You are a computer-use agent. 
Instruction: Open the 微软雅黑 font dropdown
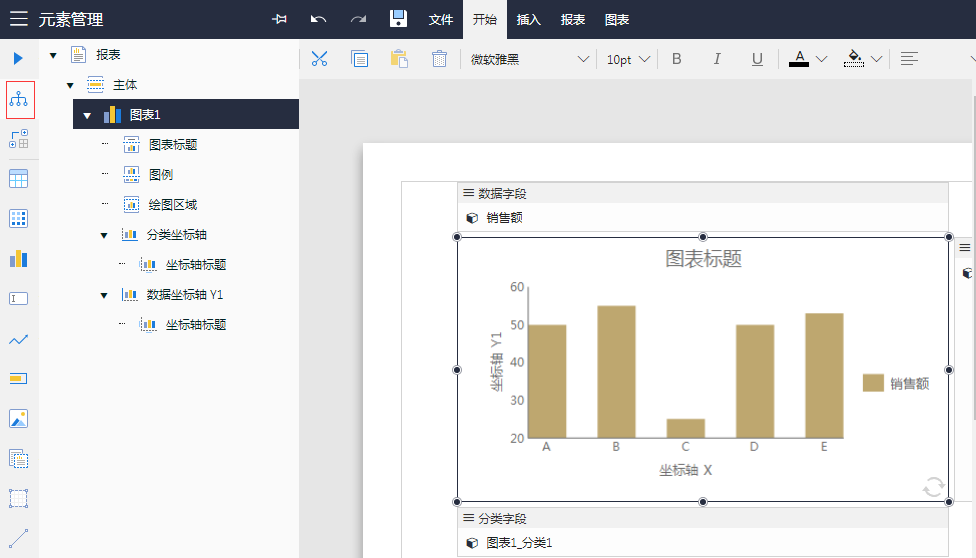[x=530, y=59]
